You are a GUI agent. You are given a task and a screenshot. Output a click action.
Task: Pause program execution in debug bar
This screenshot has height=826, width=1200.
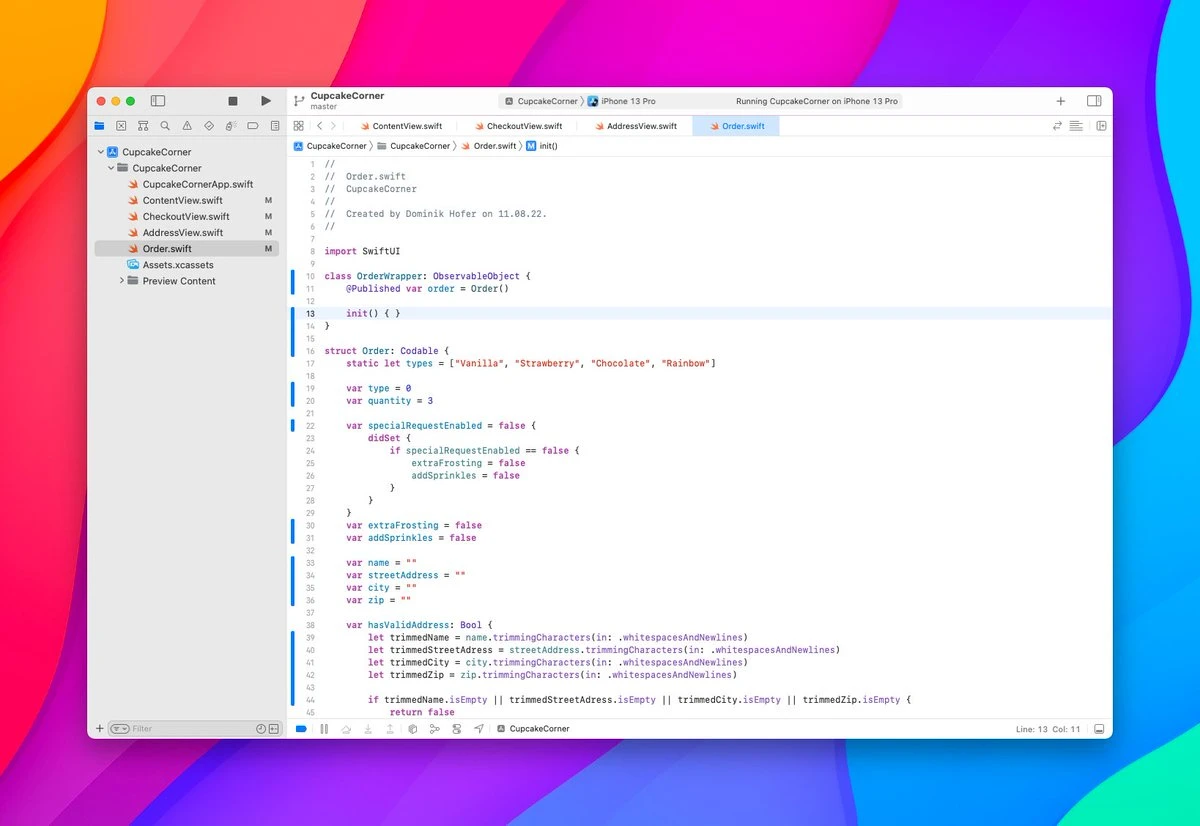pos(323,729)
